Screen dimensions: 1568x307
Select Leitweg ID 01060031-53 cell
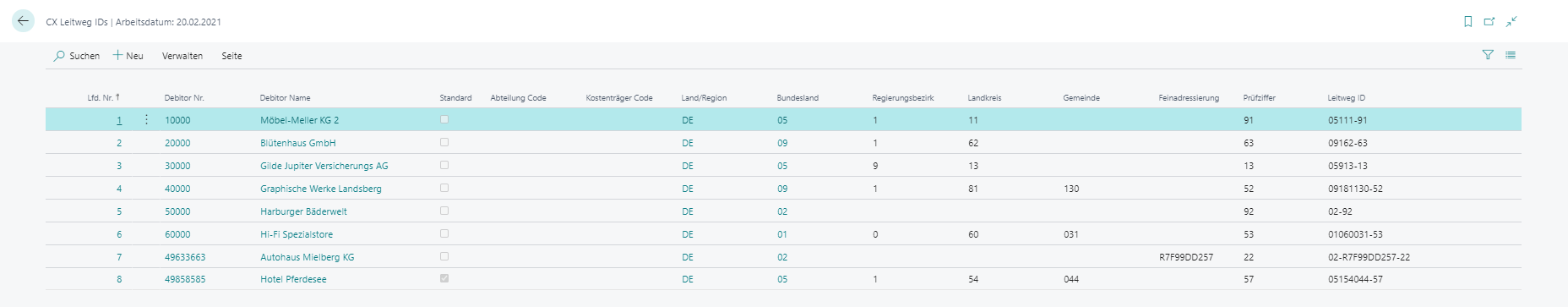click(x=1355, y=234)
